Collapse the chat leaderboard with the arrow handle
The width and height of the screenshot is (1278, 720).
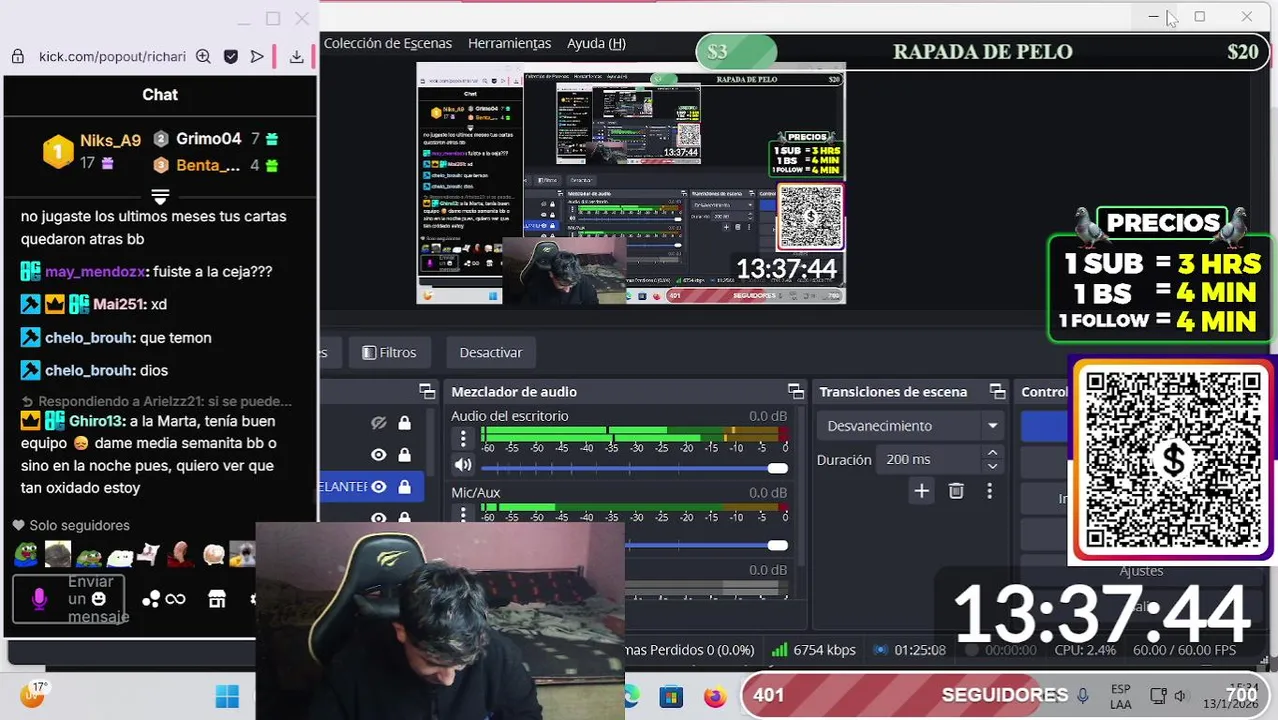pos(160,195)
